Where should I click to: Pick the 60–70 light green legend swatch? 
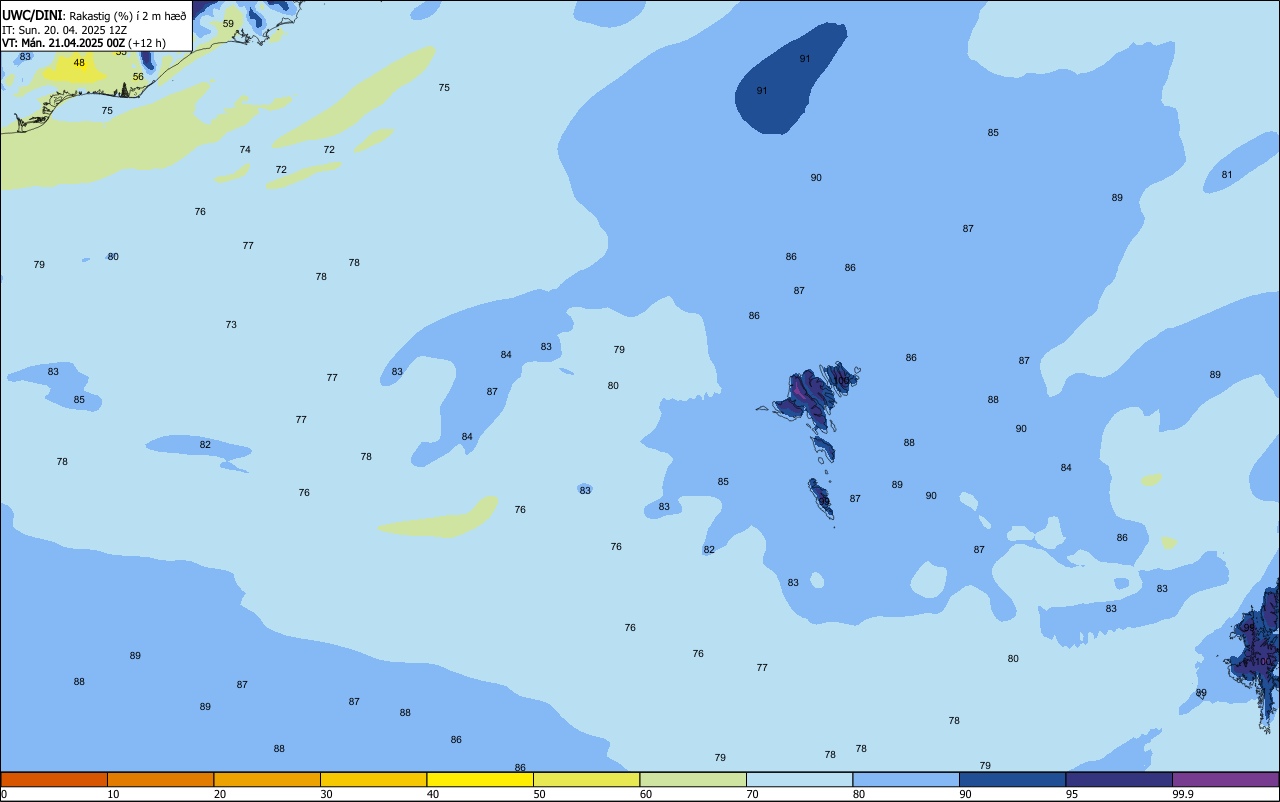[x=693, y=779]
